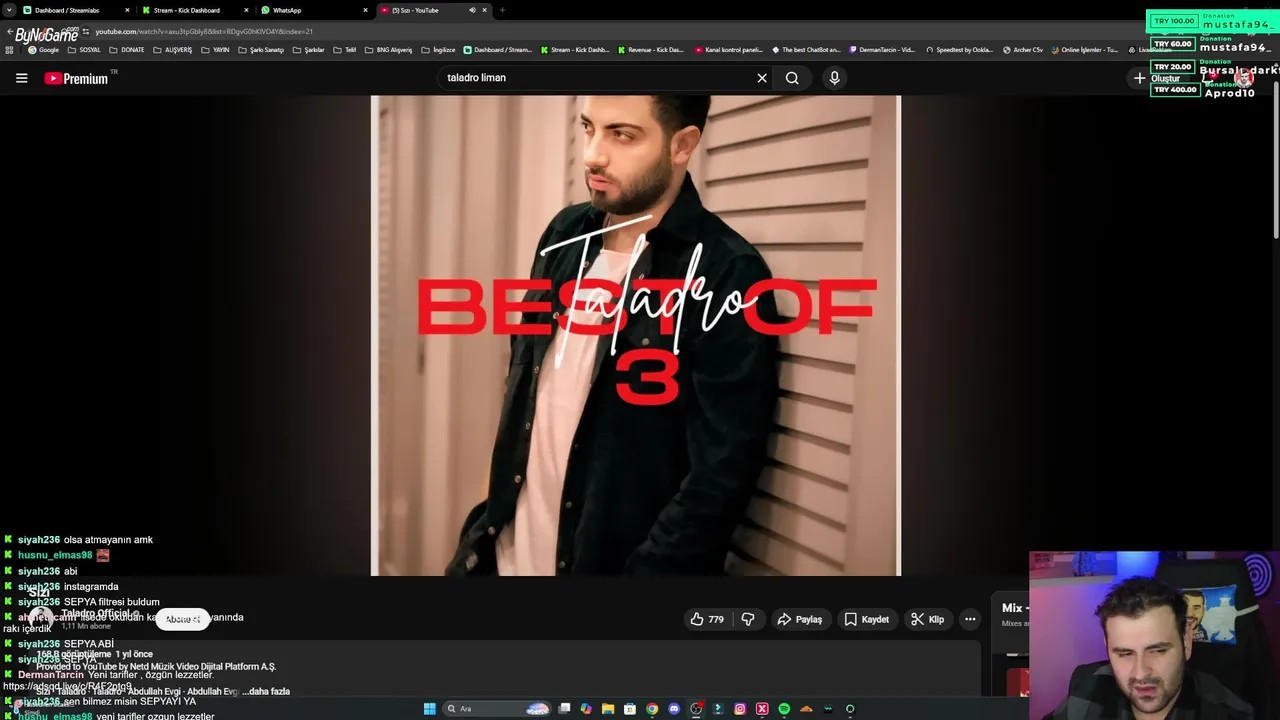Create a clip using Klip button

927,620
